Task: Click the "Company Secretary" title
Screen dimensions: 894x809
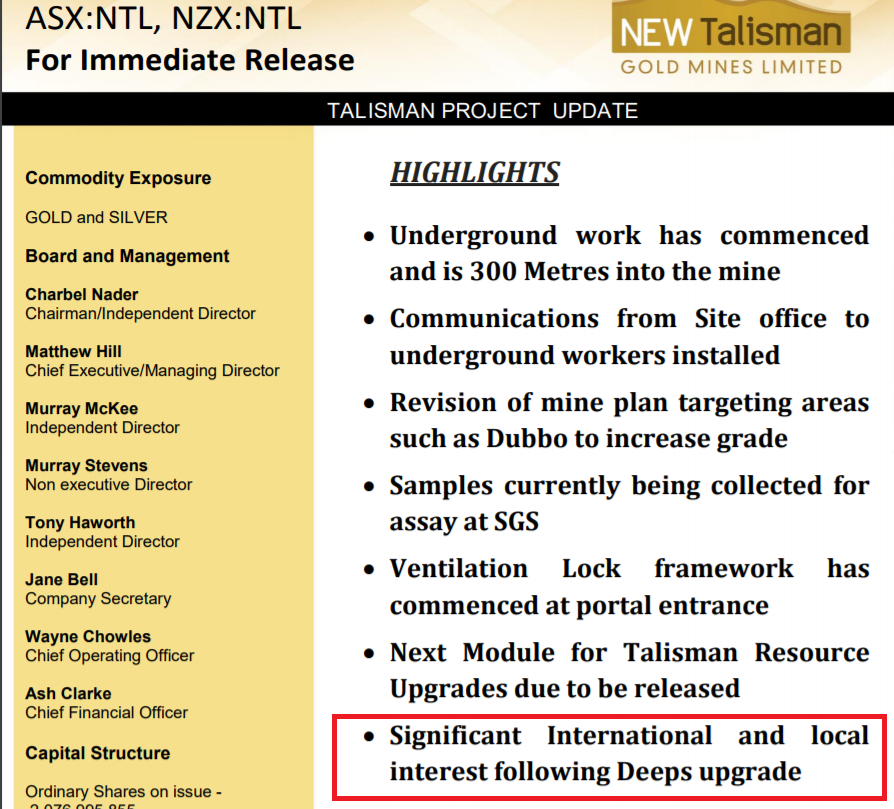Action: (x=98, y=599)
